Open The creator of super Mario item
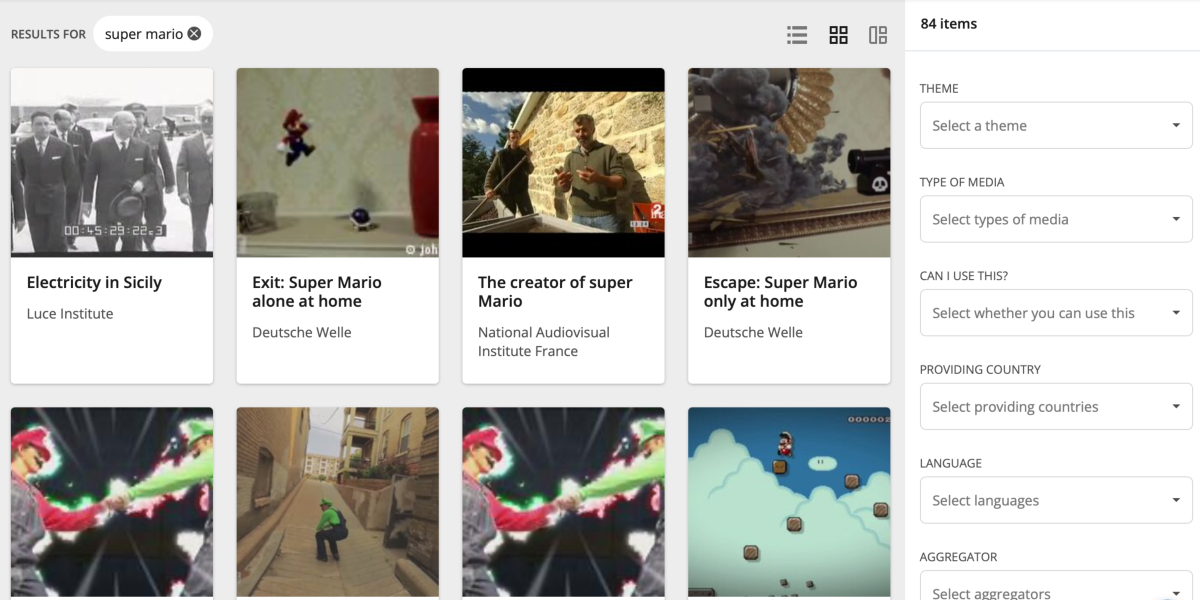Image resolution: width=1200 pixels, height=600 pixels. point(555,292)
